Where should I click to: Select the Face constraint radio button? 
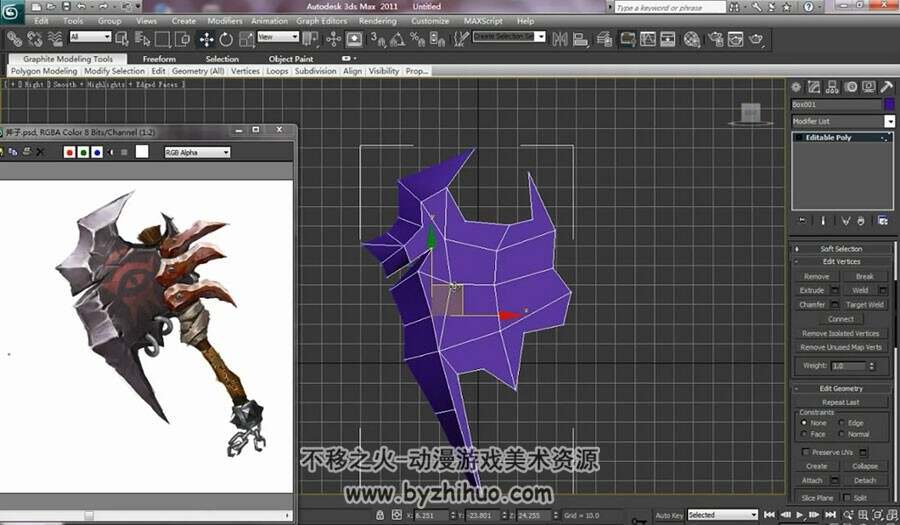(x=804, y=434)
